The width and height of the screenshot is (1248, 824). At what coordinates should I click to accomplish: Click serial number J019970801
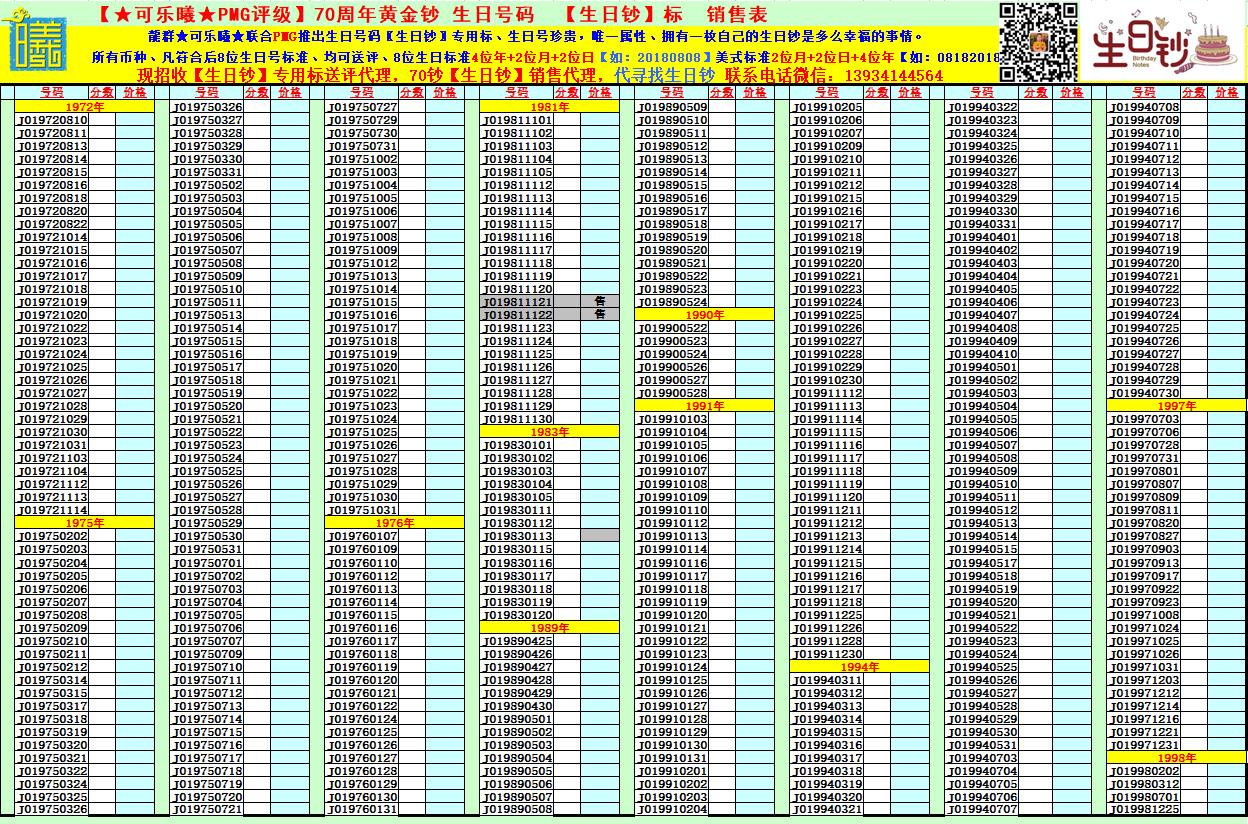pyautogui.click(x=1145, y=471)
